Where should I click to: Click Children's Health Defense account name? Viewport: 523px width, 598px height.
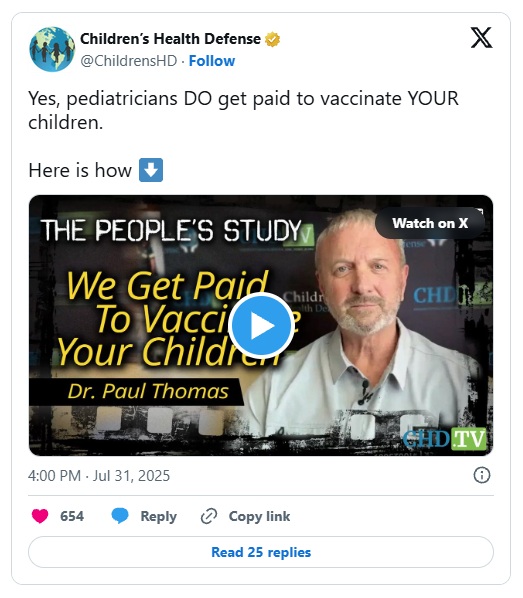click(170, 39)
